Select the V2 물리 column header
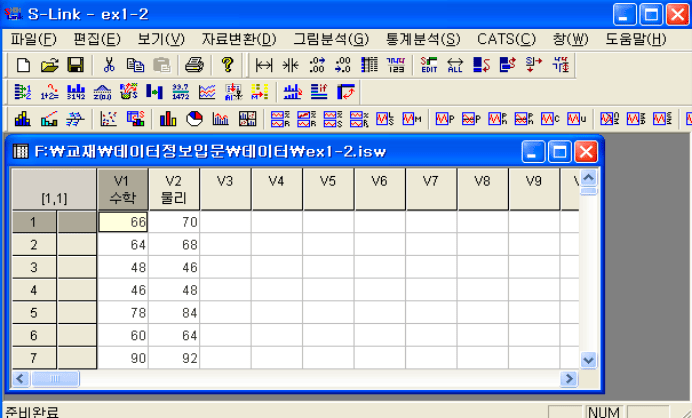The image size is (692, 418). [x=174, y=189]
